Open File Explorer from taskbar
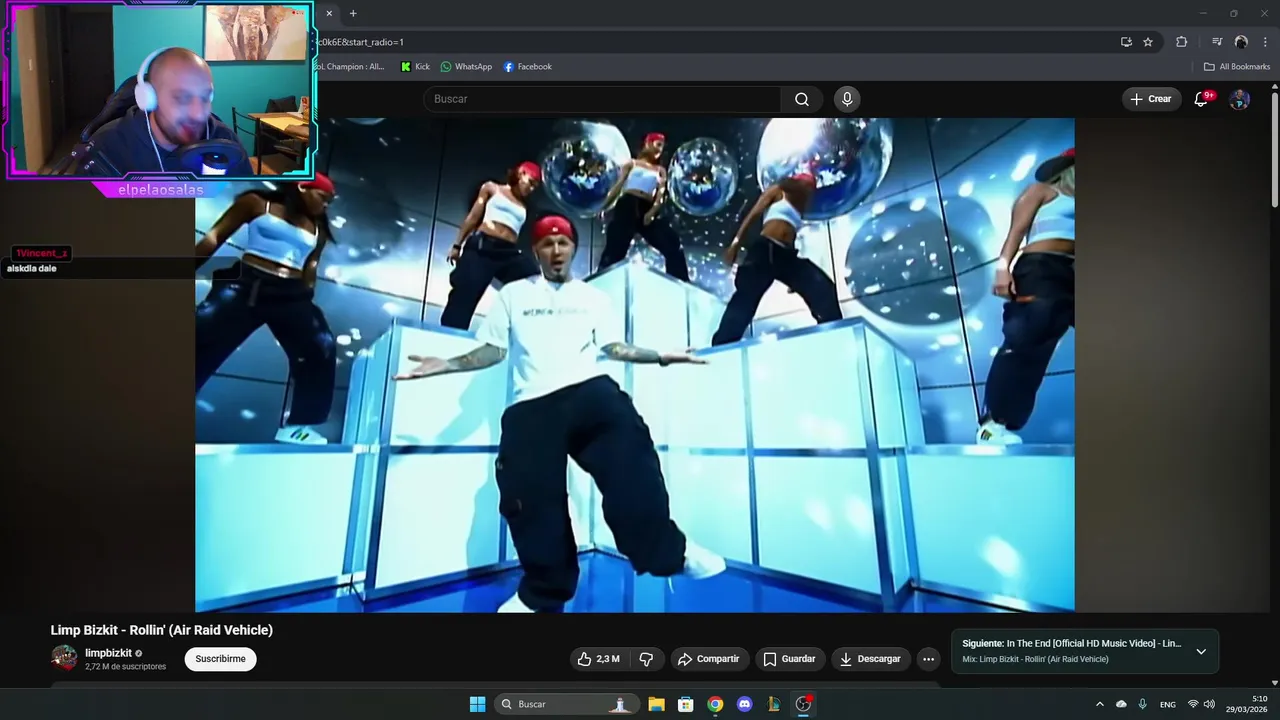Screen dimensions: 1280x720 pos(656,704)
